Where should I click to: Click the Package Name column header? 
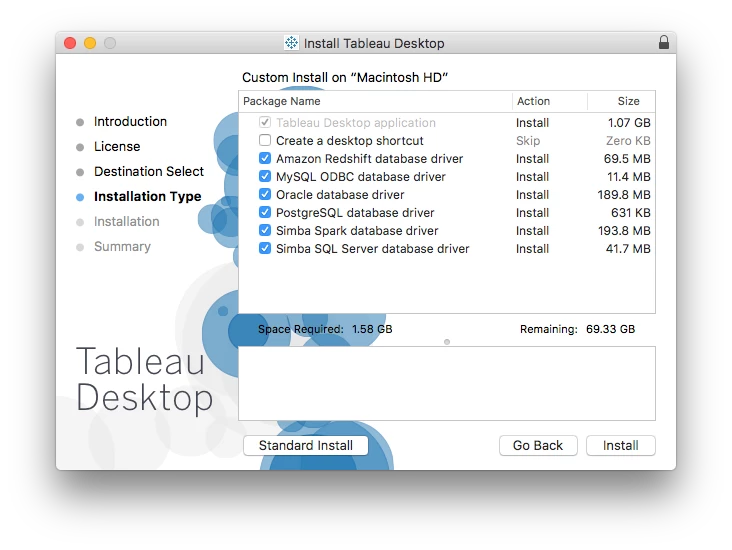coord(375,101)
